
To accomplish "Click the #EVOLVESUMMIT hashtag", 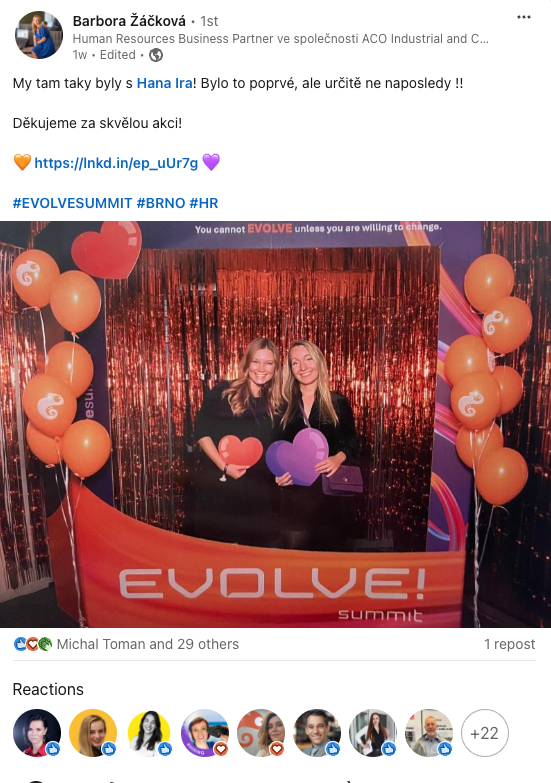I will click(x=72, y=203).
